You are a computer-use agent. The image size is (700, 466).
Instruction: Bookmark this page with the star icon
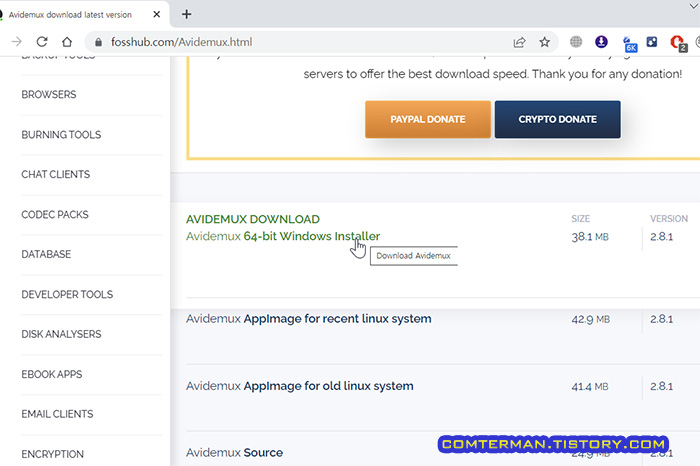click(x=544, y=42)
